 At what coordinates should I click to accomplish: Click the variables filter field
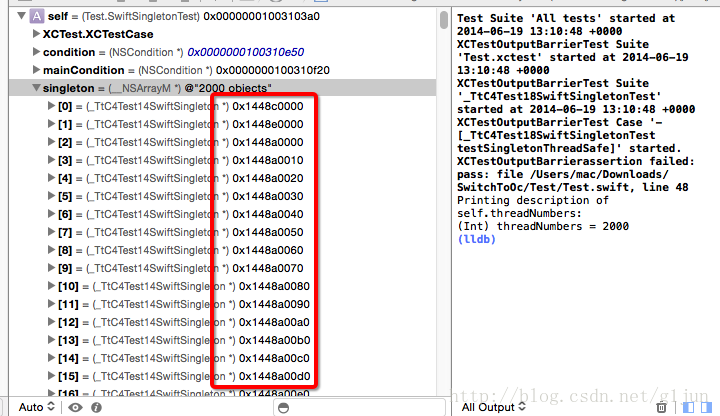point(360,407)
